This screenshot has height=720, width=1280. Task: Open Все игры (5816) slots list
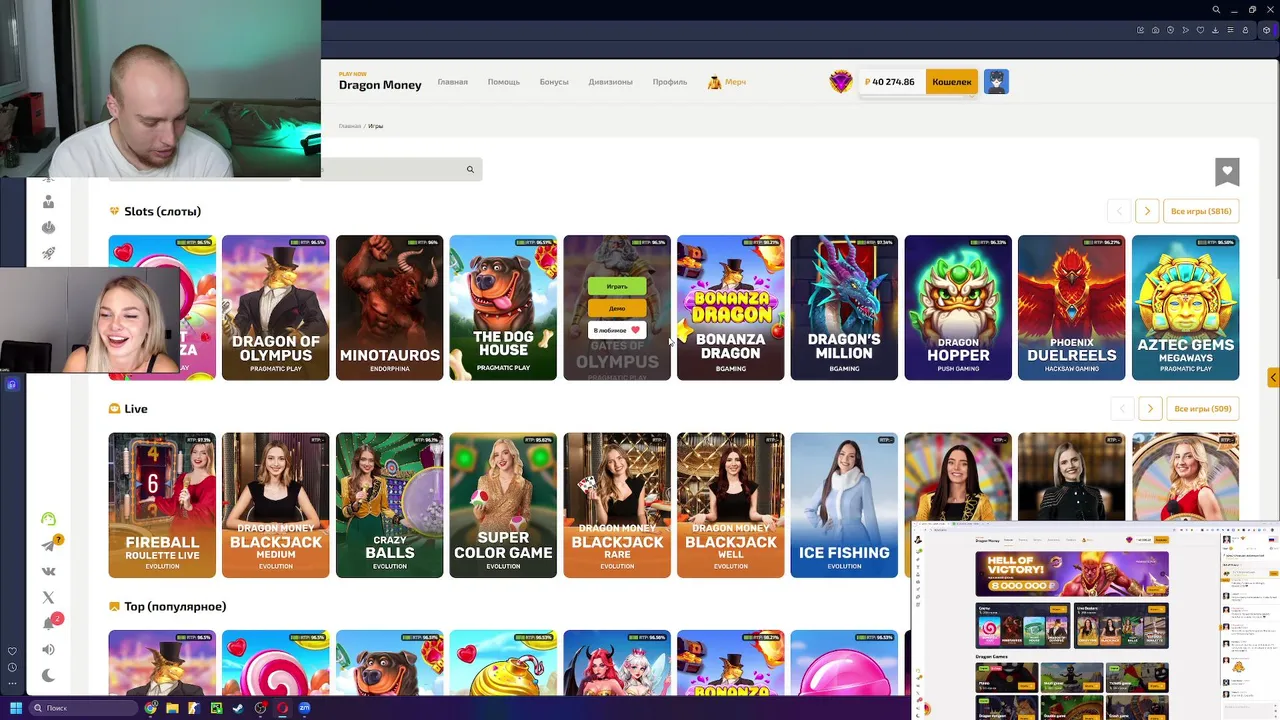1201,211
